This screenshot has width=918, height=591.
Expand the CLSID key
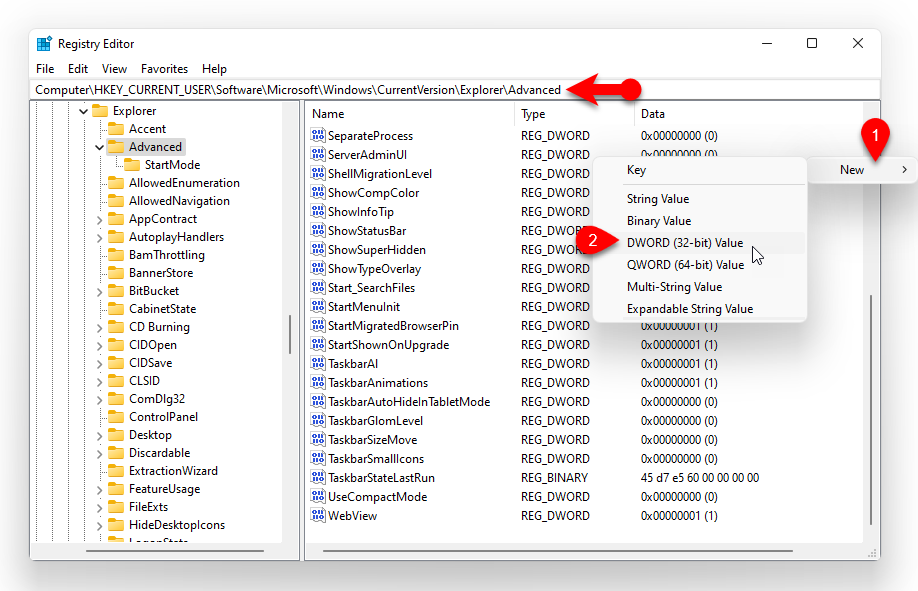[100, 382]
